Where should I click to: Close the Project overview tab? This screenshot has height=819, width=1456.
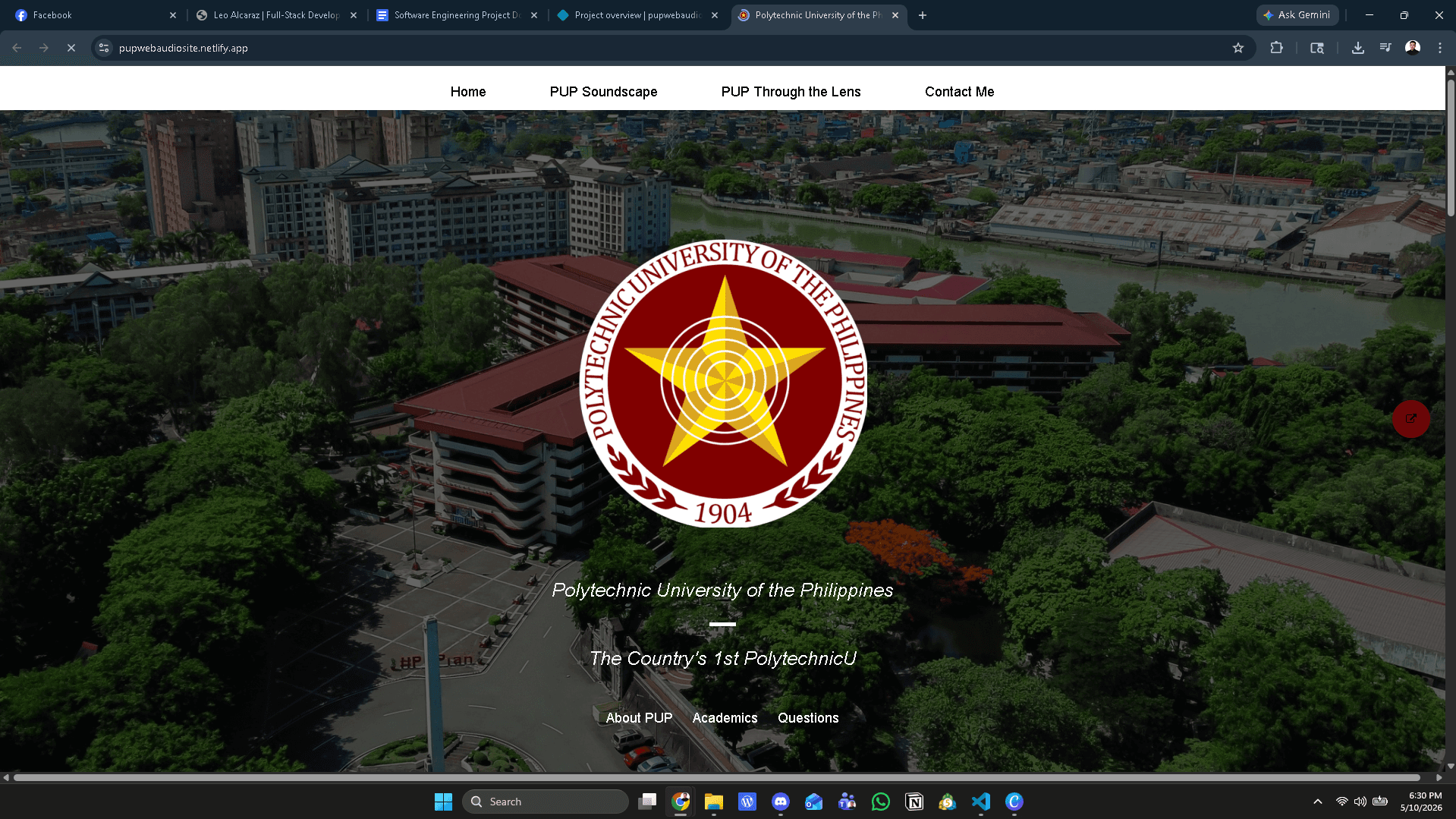point(715,15)
